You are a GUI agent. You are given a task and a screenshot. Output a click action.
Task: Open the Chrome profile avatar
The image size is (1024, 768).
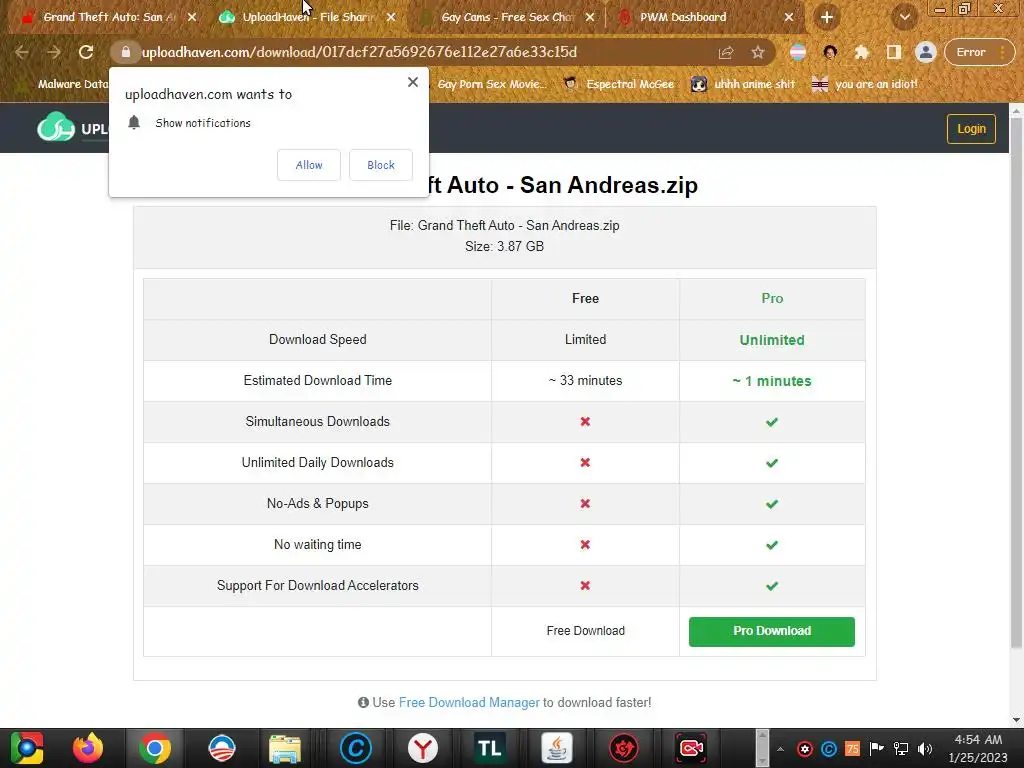point(925,52)
